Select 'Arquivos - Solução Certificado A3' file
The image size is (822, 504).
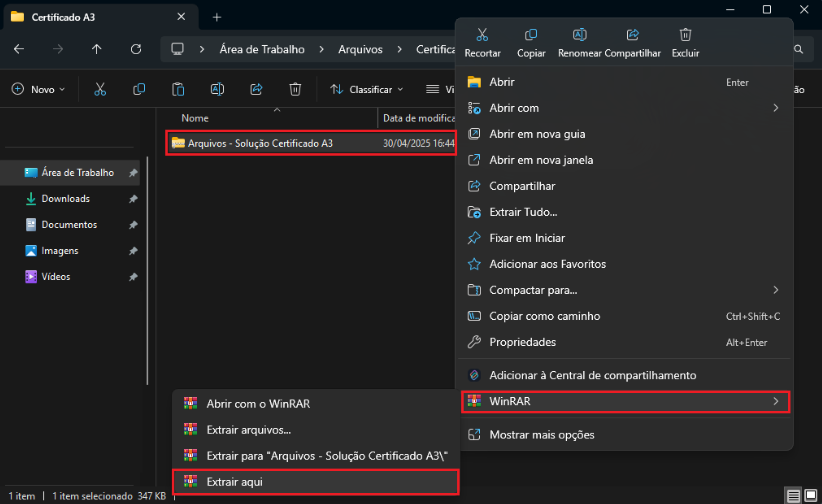[x=260, y=143]
